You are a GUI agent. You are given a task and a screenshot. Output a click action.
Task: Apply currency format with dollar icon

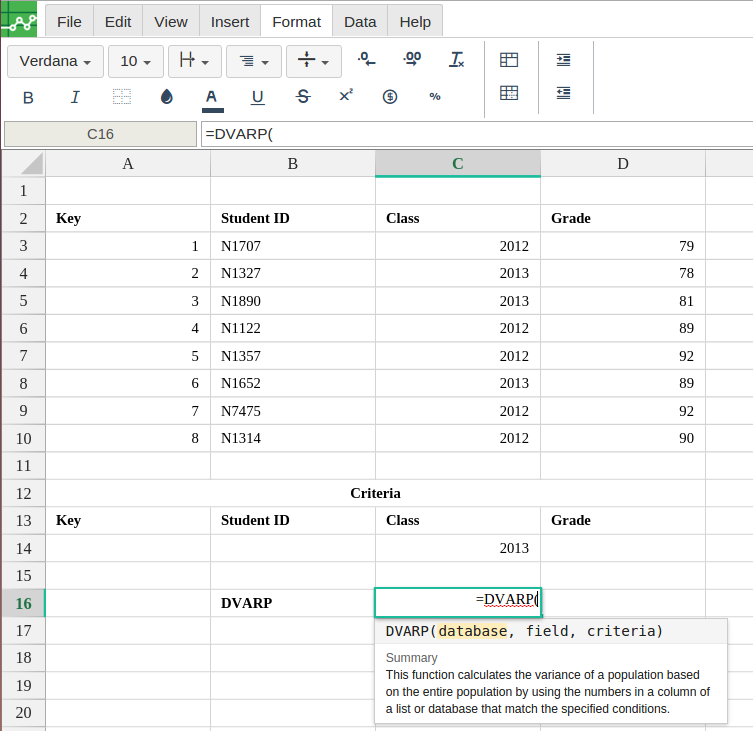pos(390,97)
